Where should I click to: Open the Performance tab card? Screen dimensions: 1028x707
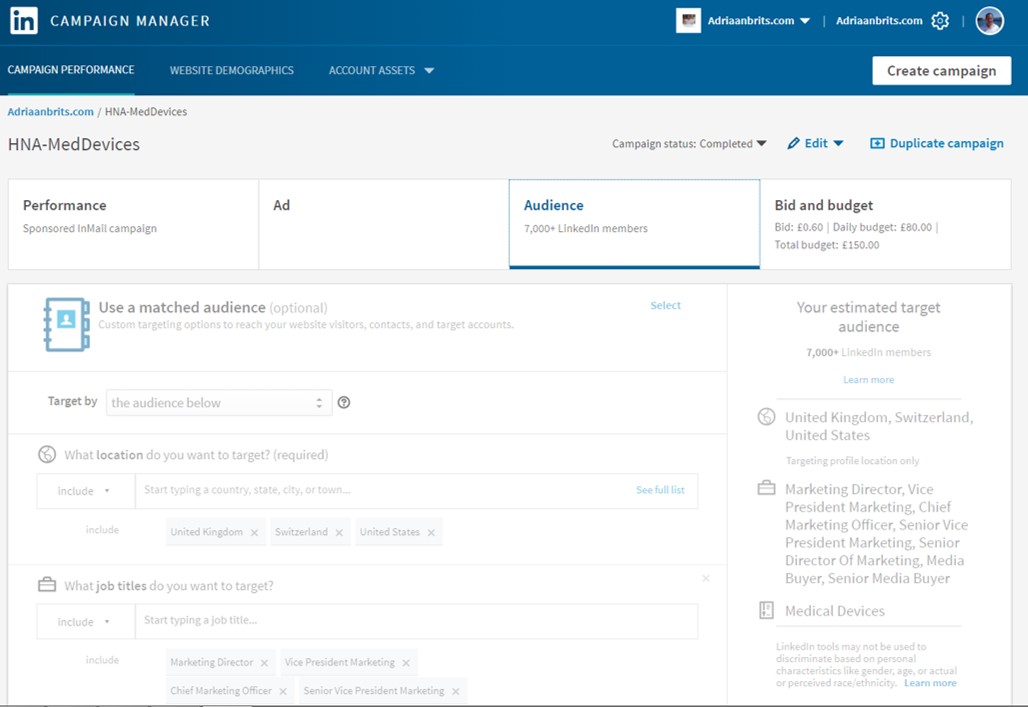tap(133, 224)
